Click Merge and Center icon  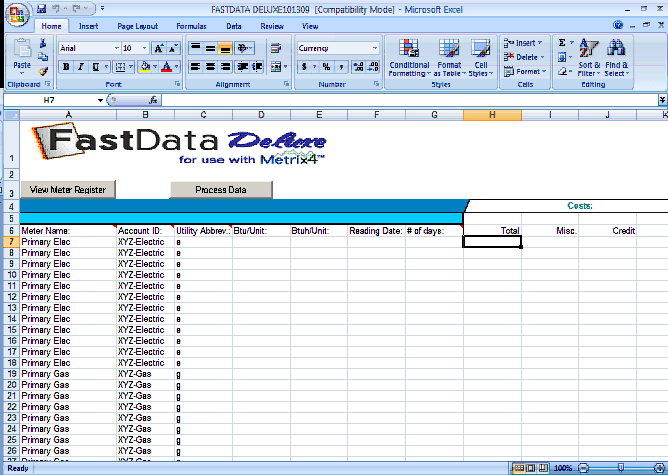click(276, 67)
